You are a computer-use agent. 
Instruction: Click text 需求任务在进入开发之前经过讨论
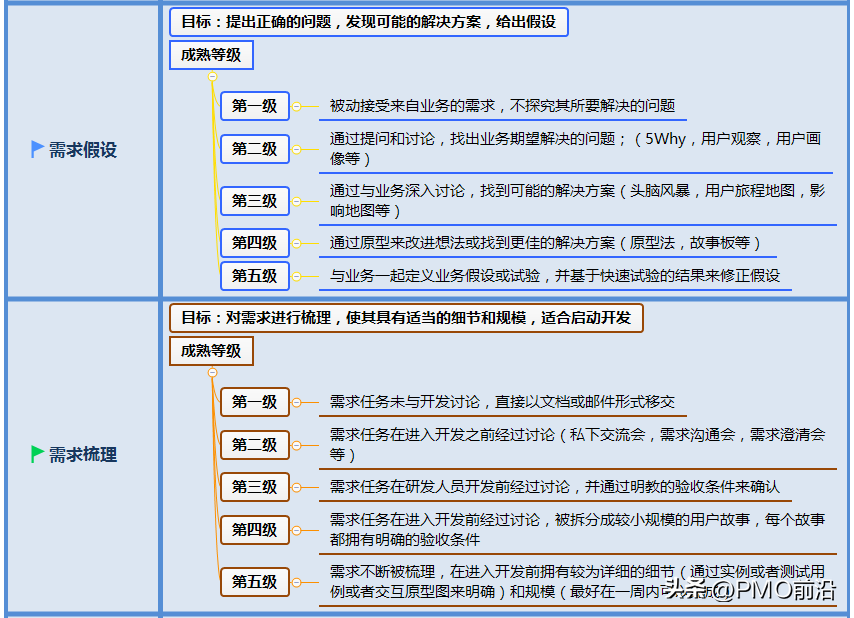(x=442, y=435)
